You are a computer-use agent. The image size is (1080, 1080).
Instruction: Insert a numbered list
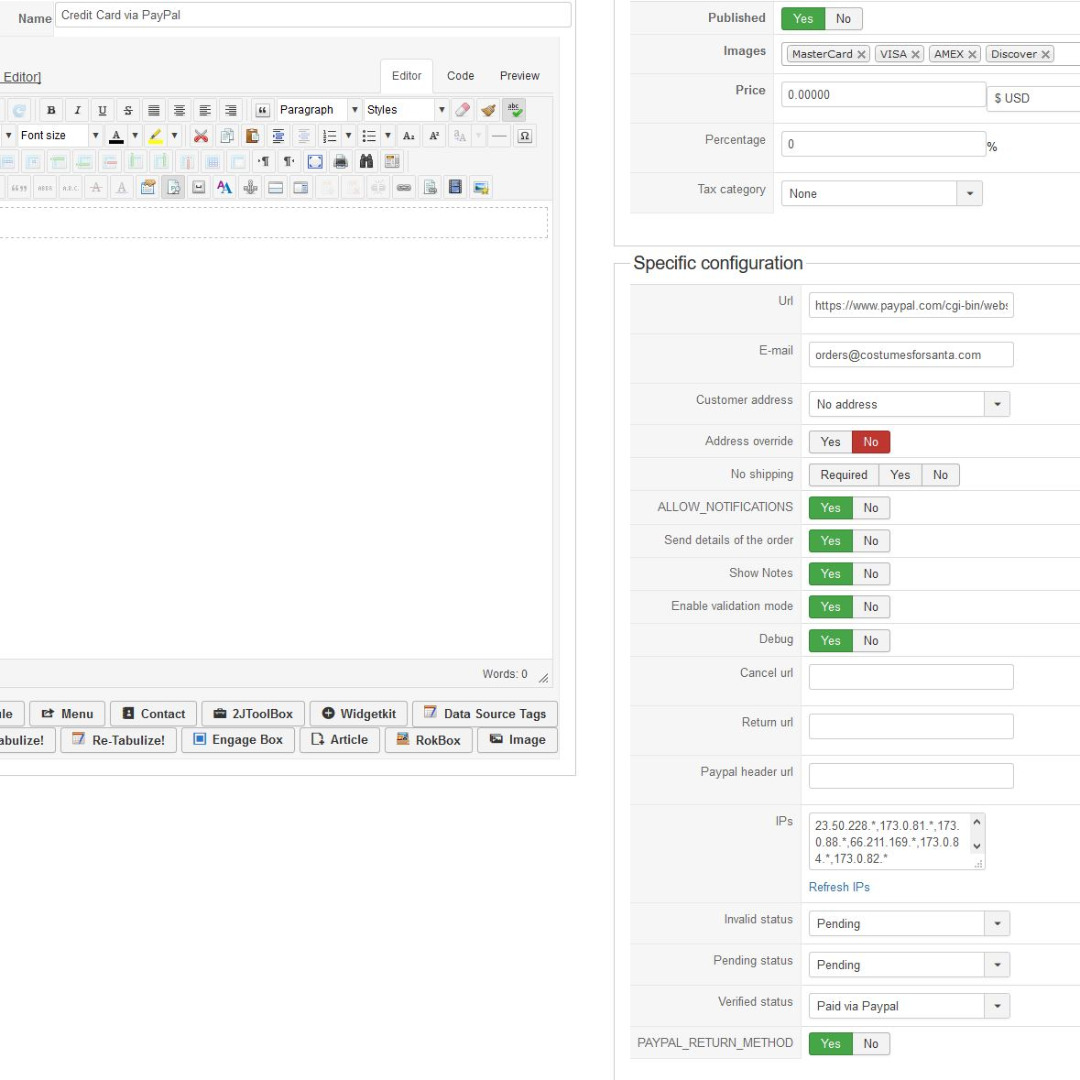[330, 136]
